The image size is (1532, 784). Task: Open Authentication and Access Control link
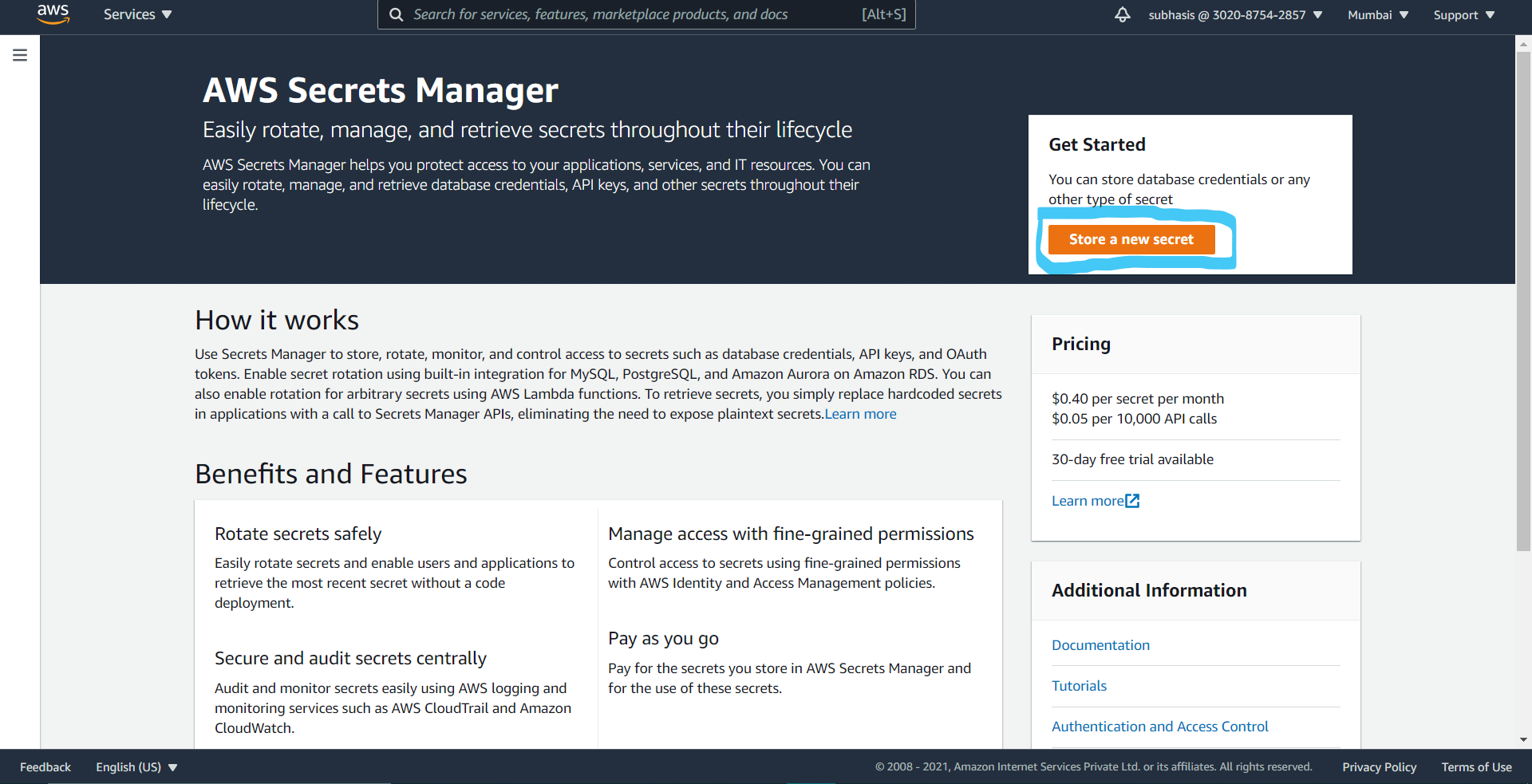pyautogui.click(x=1159, y=727)
